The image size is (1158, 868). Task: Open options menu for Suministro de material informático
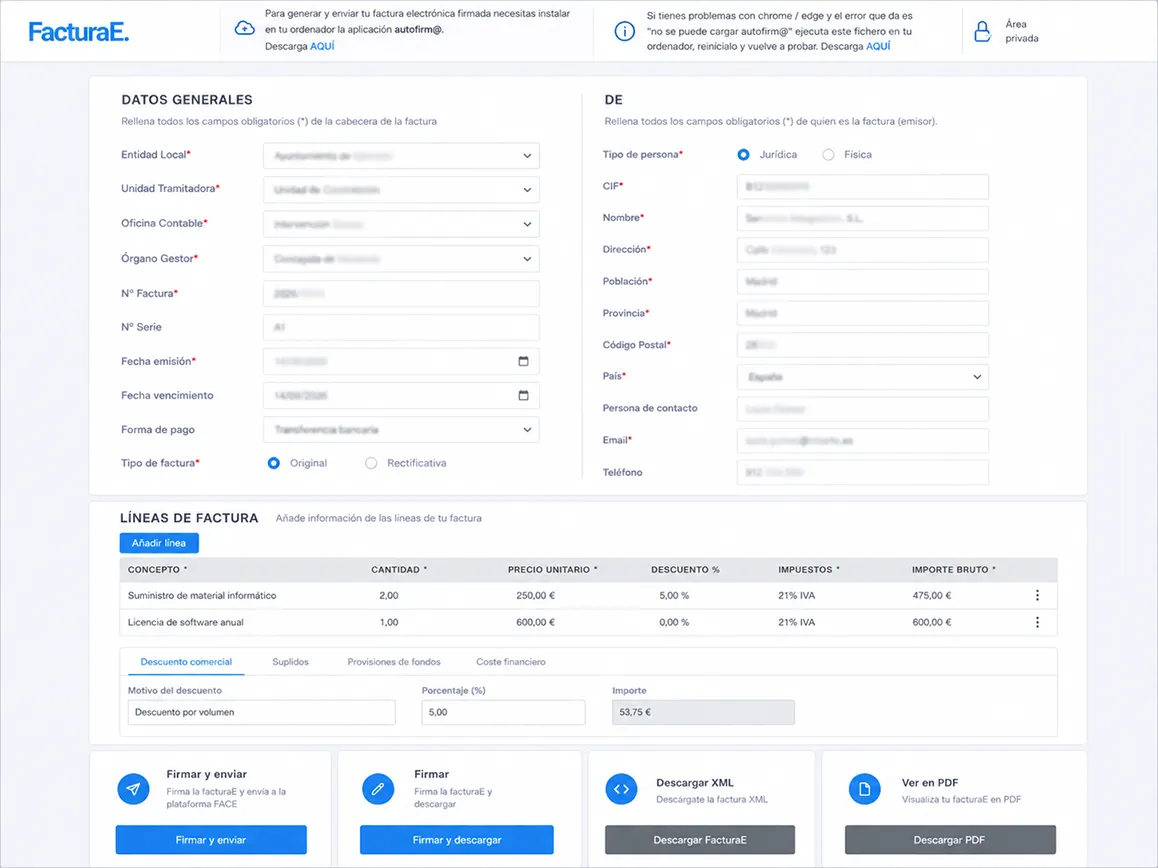click(x=1037, y=595)
